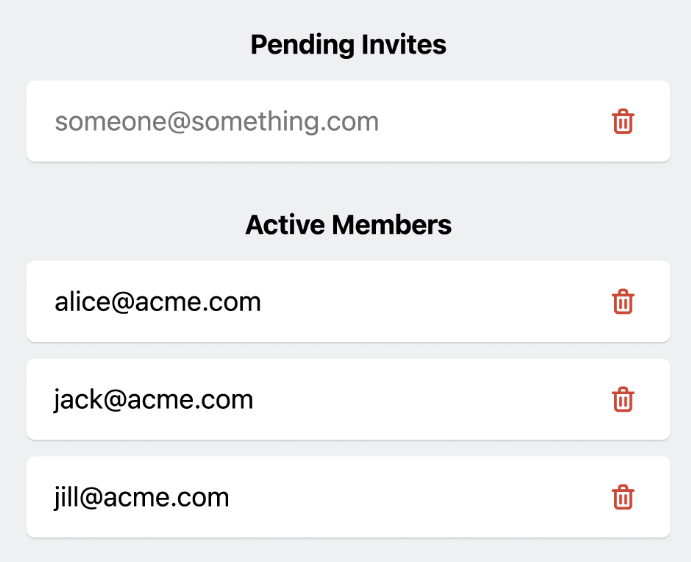Click the Active Members heading

point(348,225)
